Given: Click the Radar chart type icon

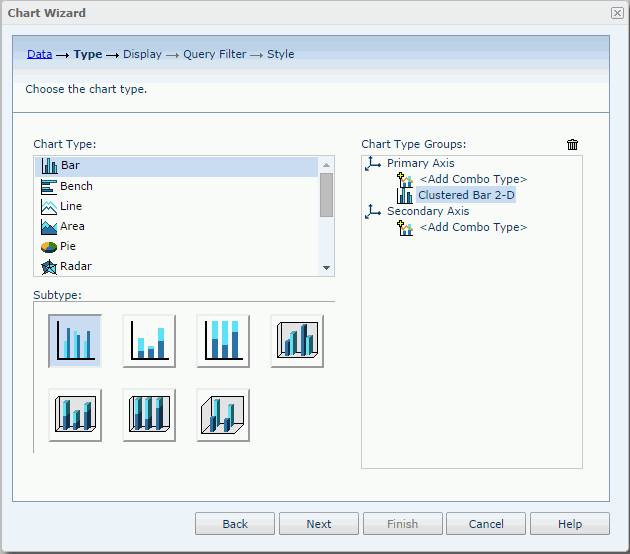Looking at the screenshot, I should pyautogui.click(x=49, y=267).
